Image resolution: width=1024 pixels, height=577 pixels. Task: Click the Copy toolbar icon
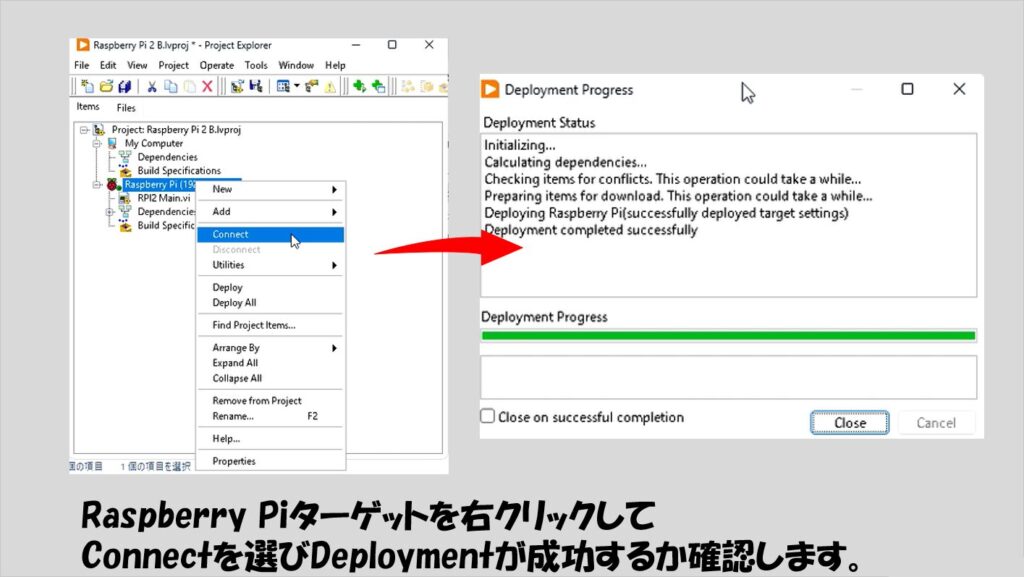pos(170,86)
